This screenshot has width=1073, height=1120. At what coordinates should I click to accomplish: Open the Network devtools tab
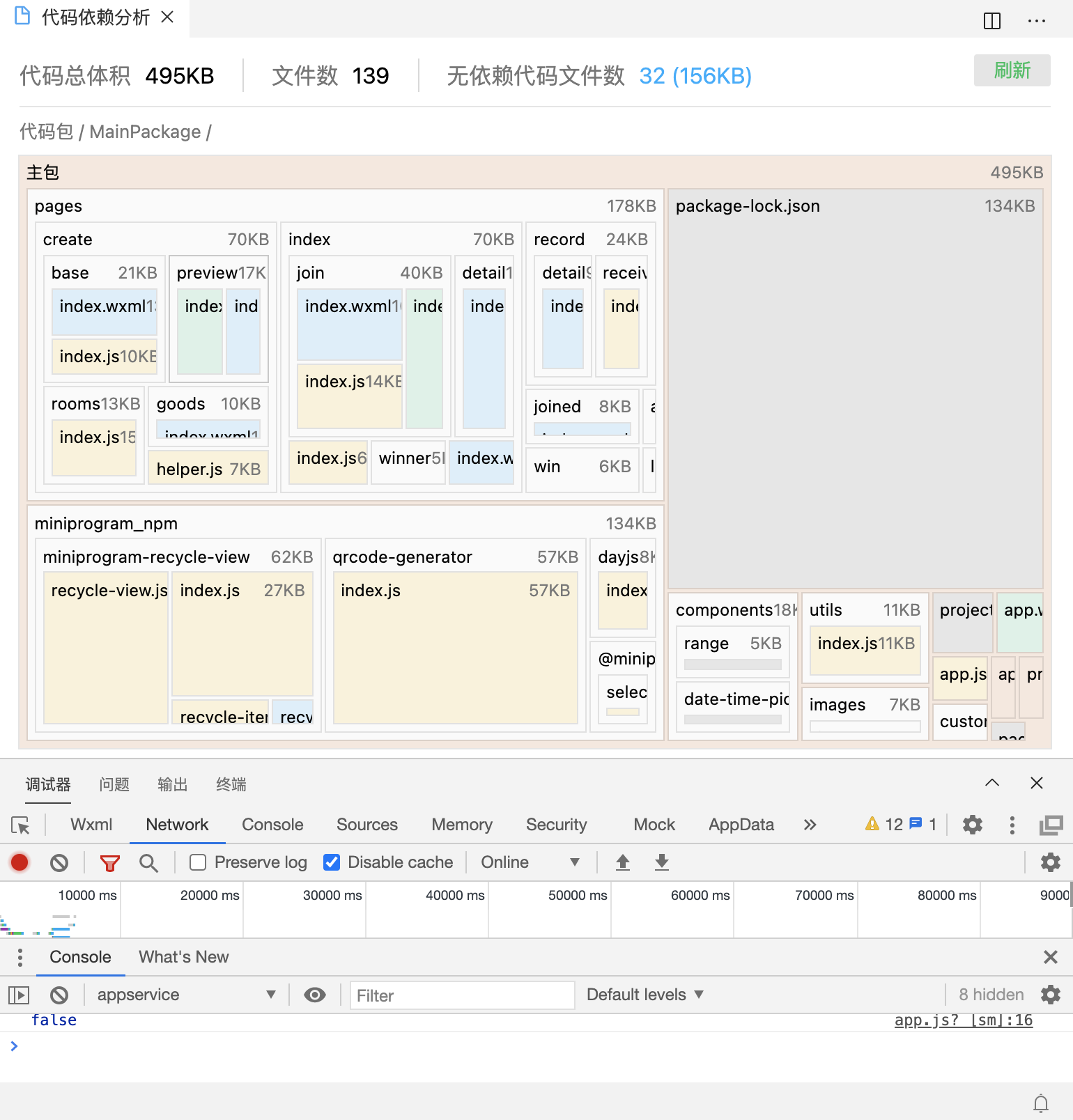pyautogui.click(x=177, y=825)
